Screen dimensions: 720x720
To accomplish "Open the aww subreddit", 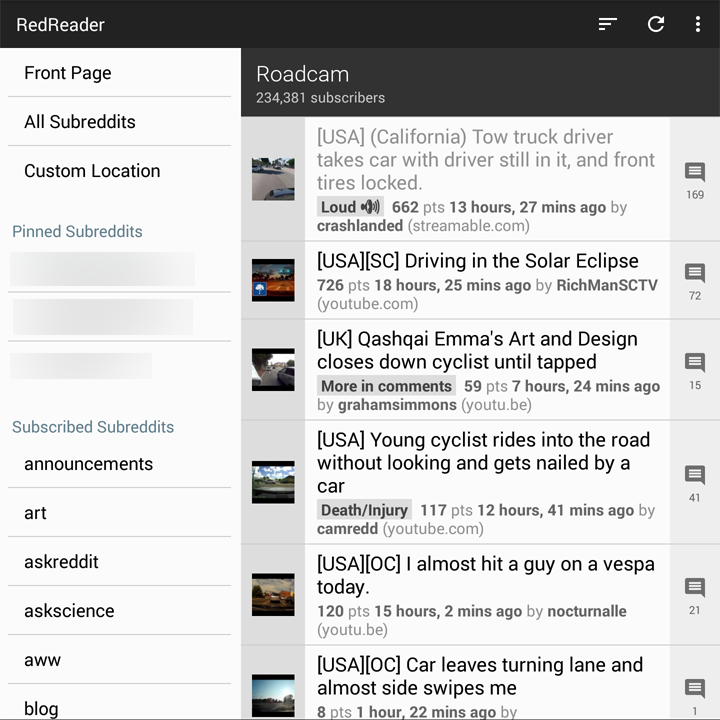I will coord(119,660).
